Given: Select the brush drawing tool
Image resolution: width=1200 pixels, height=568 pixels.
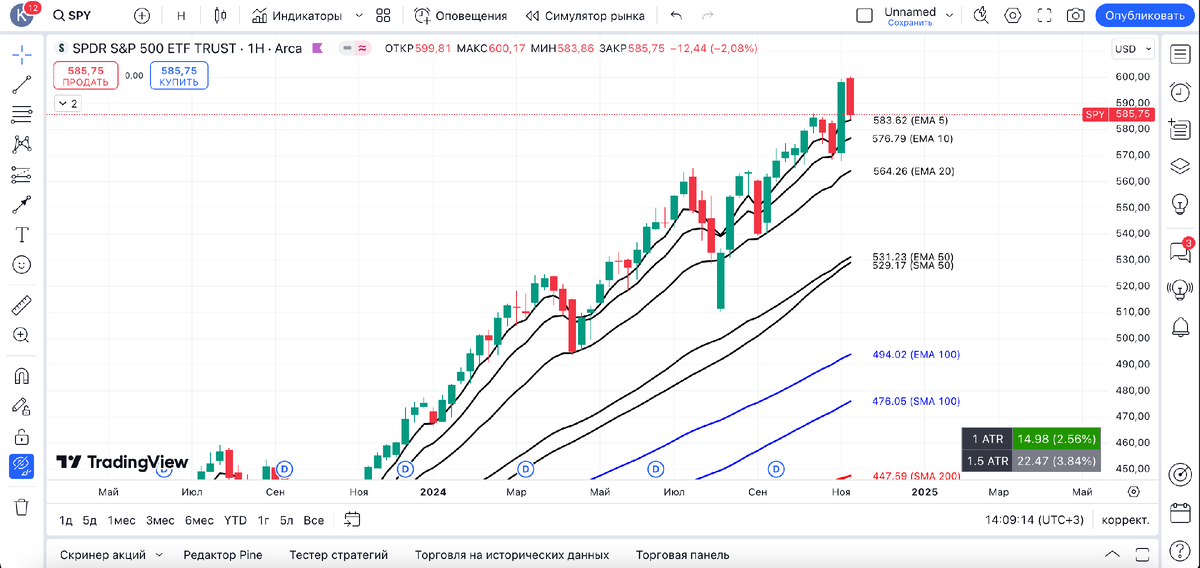Looking at the screenshot, I should pyautogui.click(x=21, y=205).
